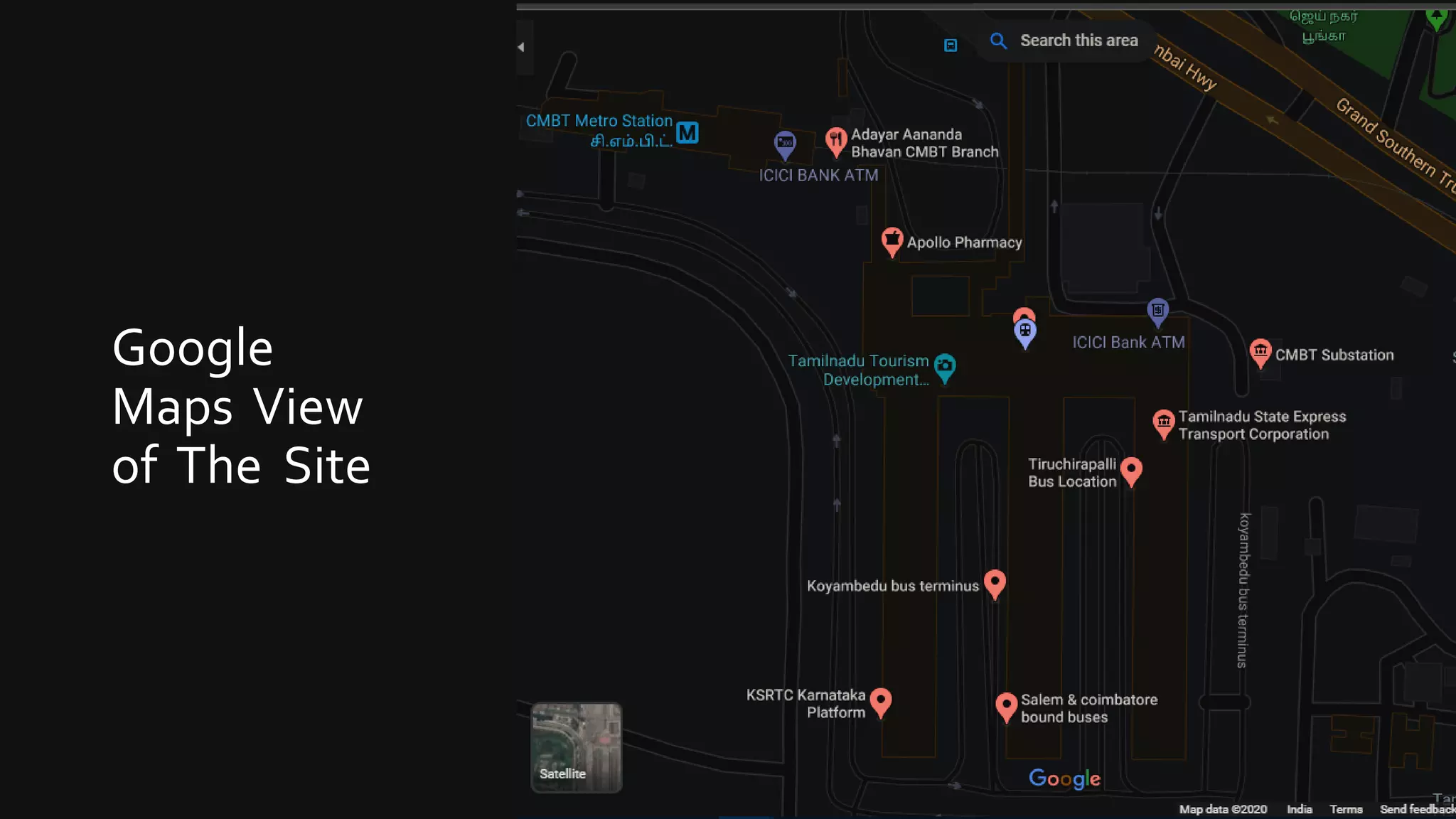Select the Tiruchirapalli Bus Location pin
The image size is (1456, 819).
(1131, 470)
